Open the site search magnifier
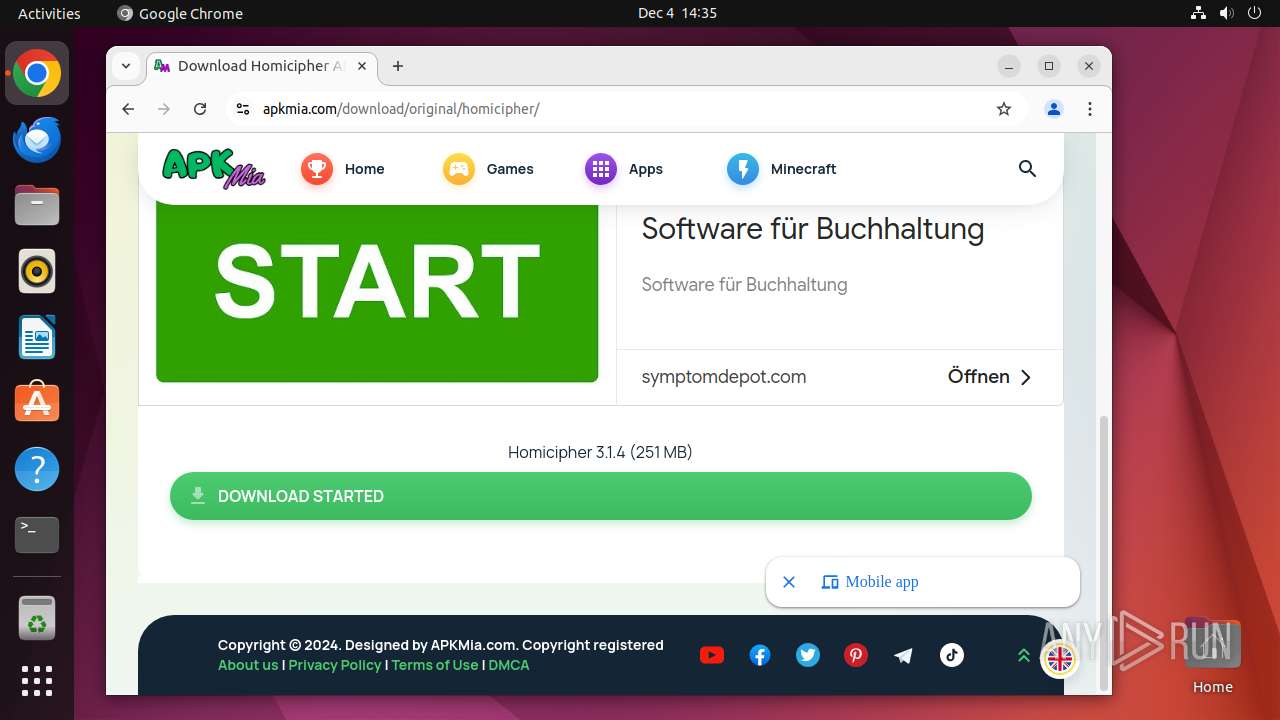The image size is (1280, 720). (1027, 169)
